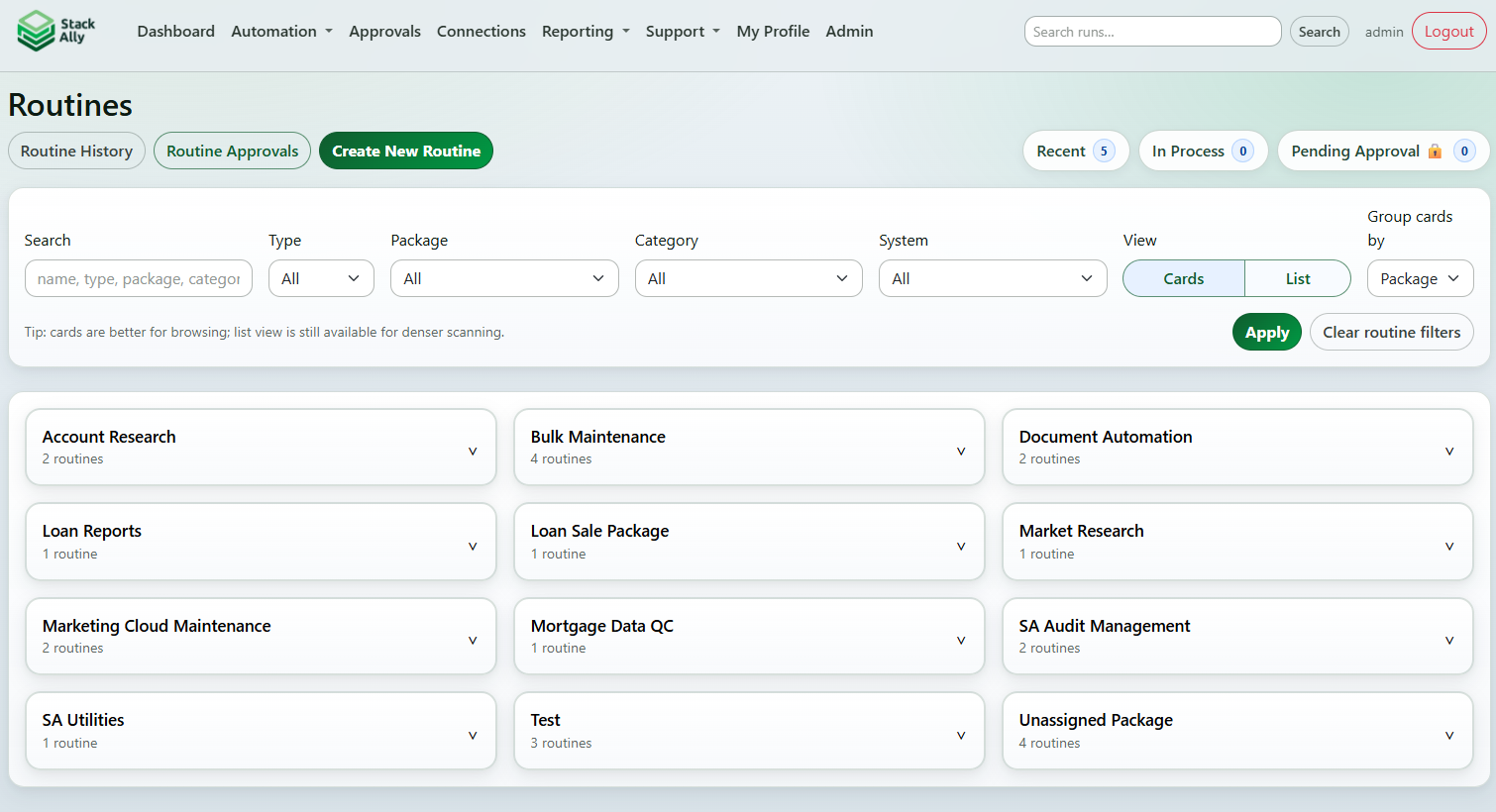
Task: Go to the Approvals page
Action: [x=384, y=31]
